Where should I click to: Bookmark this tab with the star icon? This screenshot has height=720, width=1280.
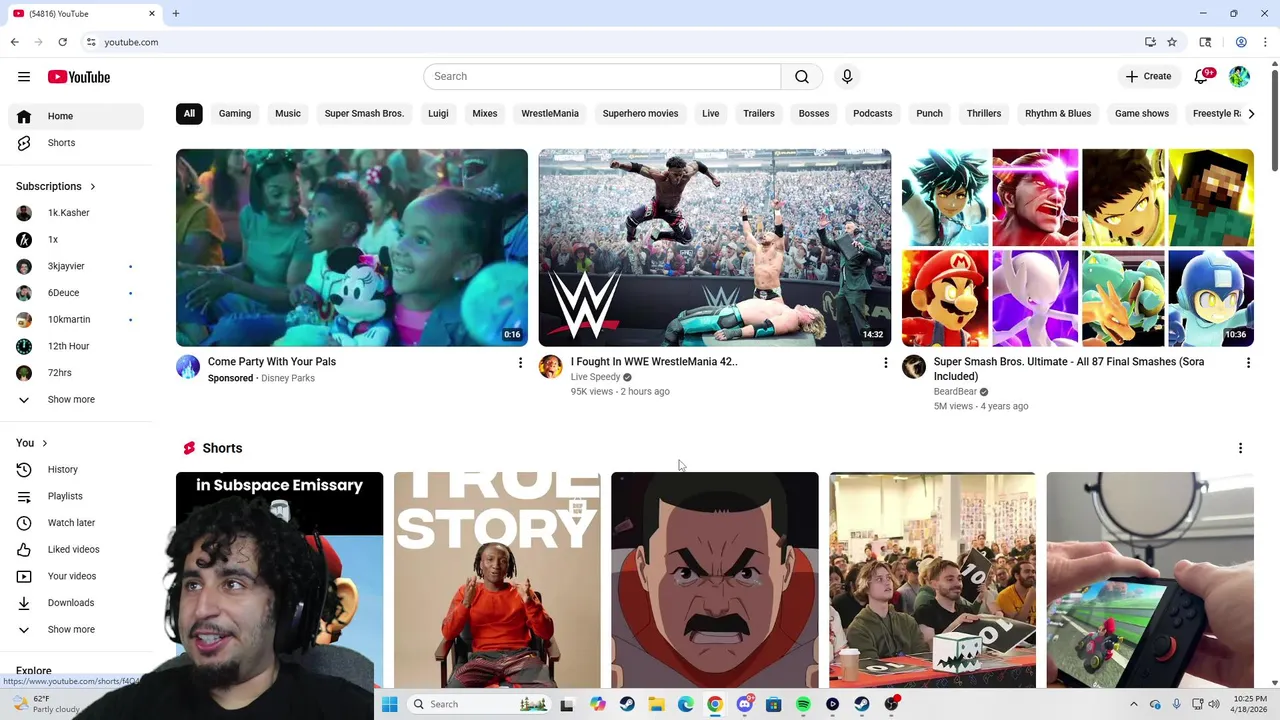click(1172, 42)
